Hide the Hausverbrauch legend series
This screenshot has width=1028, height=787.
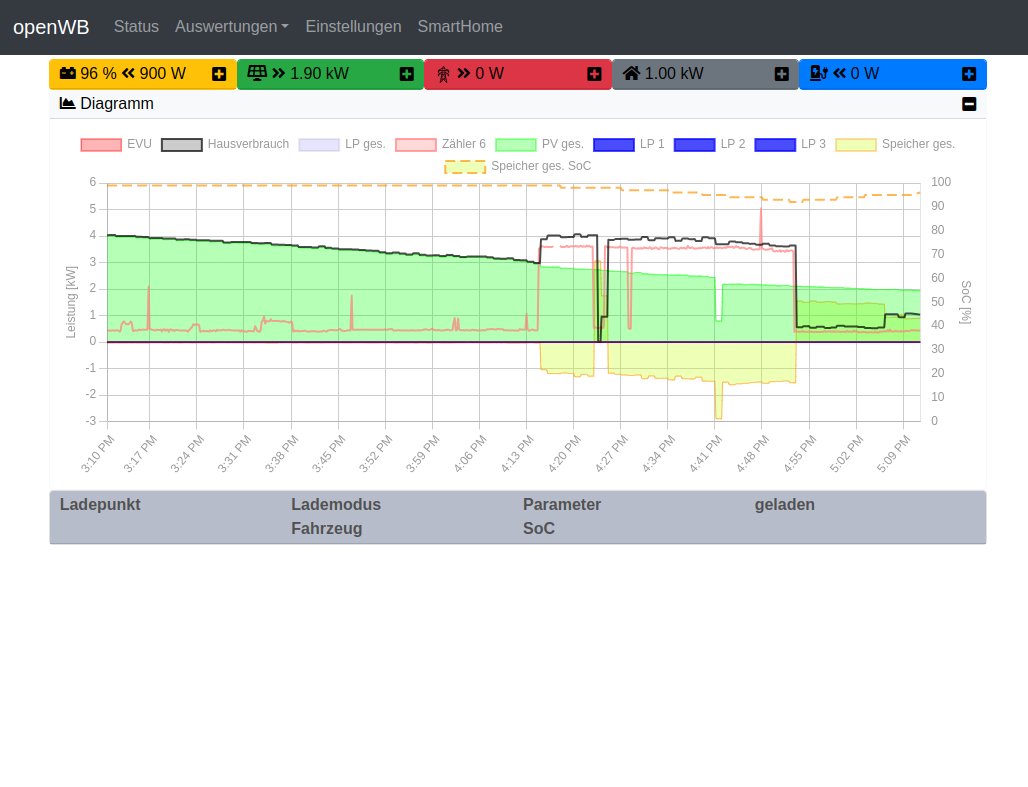tap(182, 145)
